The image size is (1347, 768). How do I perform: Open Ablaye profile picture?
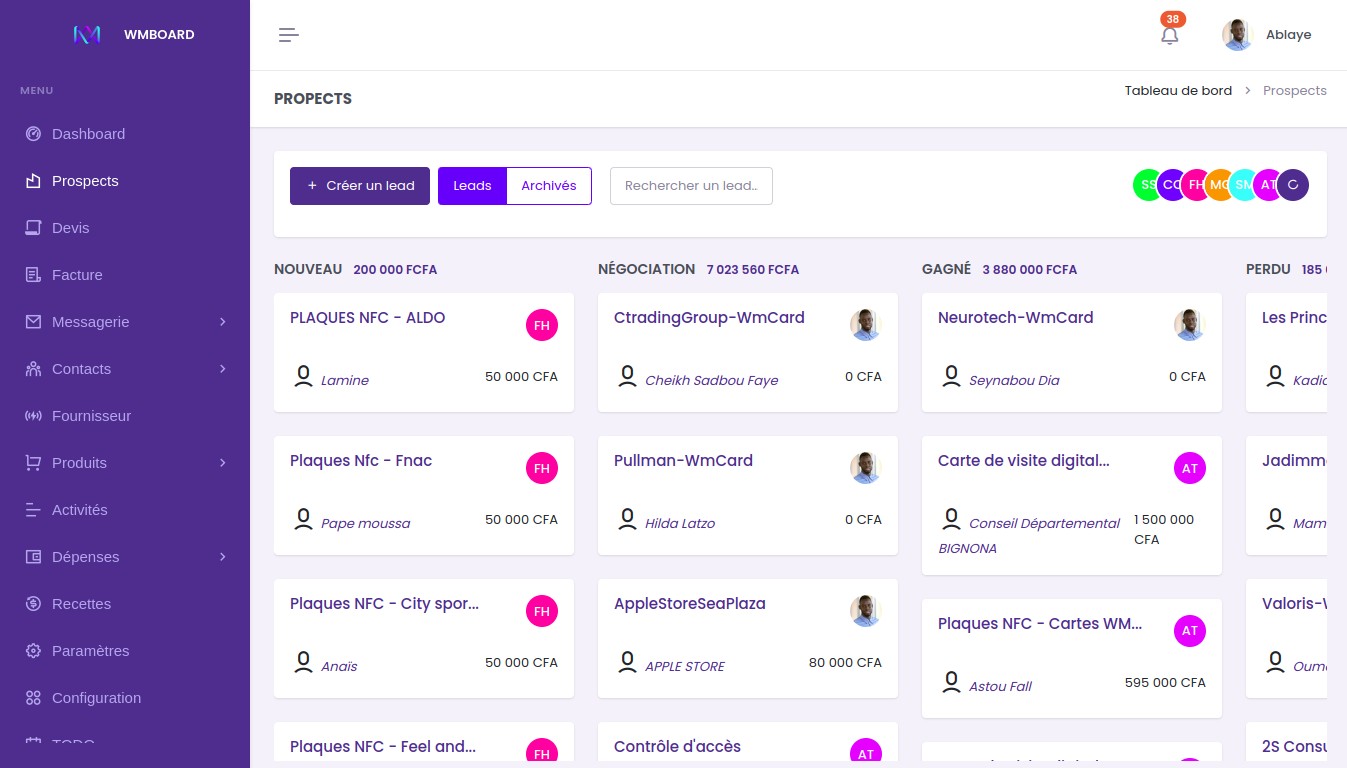click(x=1237, y=35)
